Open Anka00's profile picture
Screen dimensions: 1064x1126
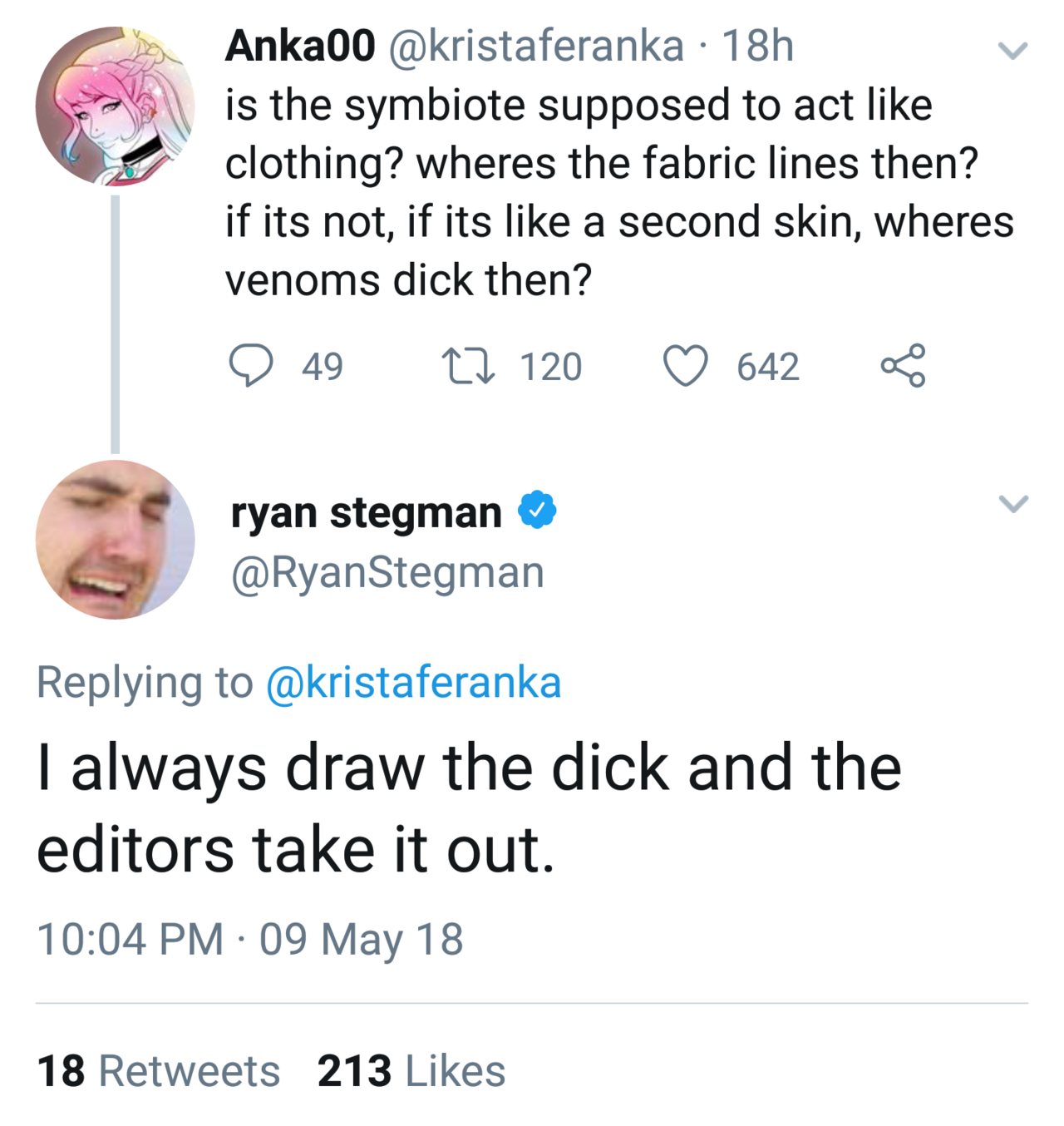116,106
